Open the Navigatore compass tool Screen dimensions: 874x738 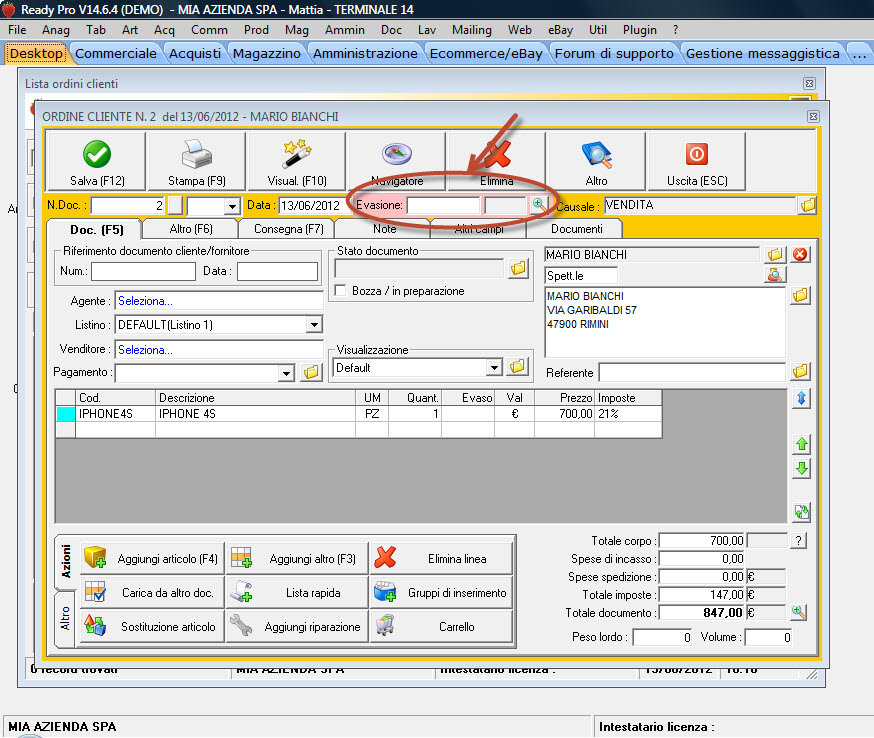click(397, 155)
